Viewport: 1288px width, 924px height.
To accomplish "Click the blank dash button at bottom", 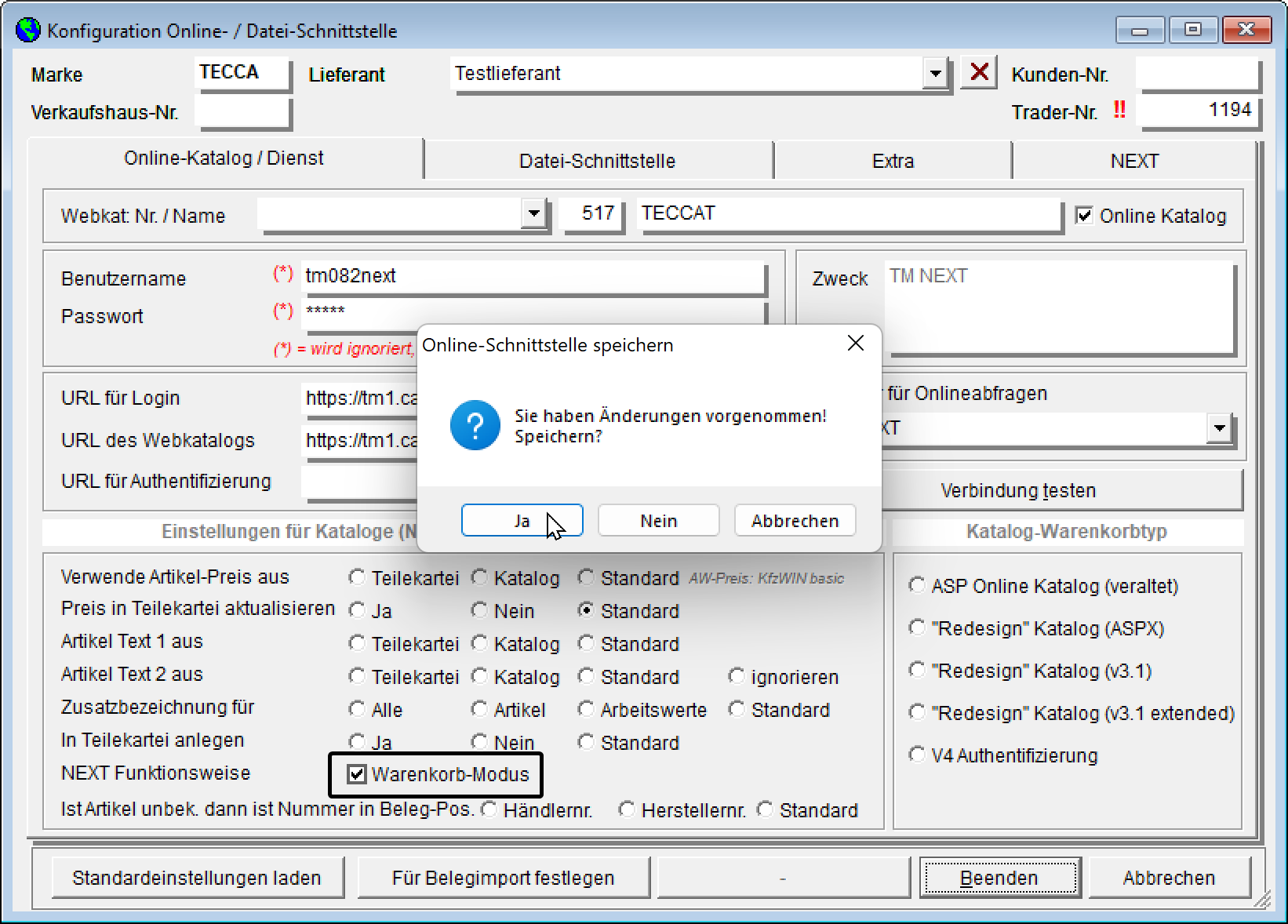I will pyautogui.click(x=783, y=878).
